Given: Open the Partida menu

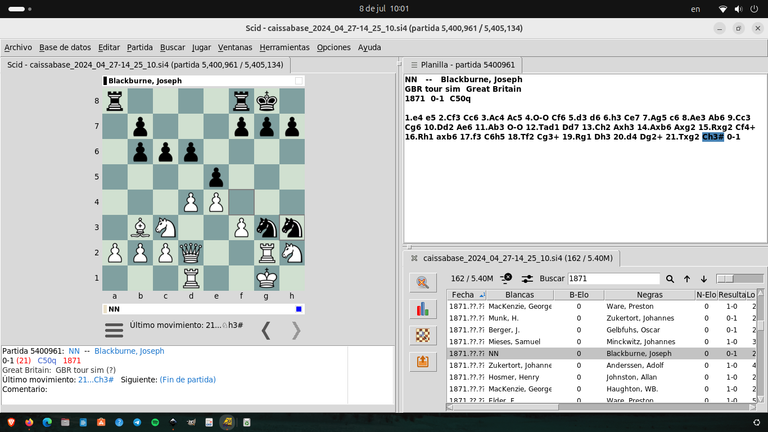Looking at the screenshot, I should 140,48.
